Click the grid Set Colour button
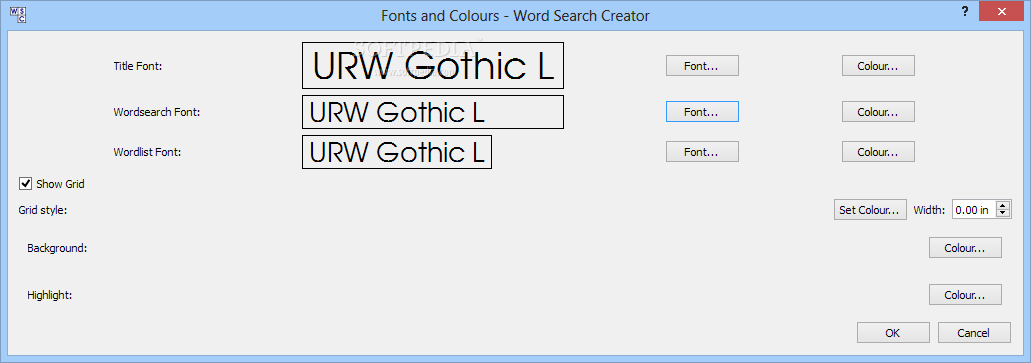The image size is (1031, 363). [871, 210]
